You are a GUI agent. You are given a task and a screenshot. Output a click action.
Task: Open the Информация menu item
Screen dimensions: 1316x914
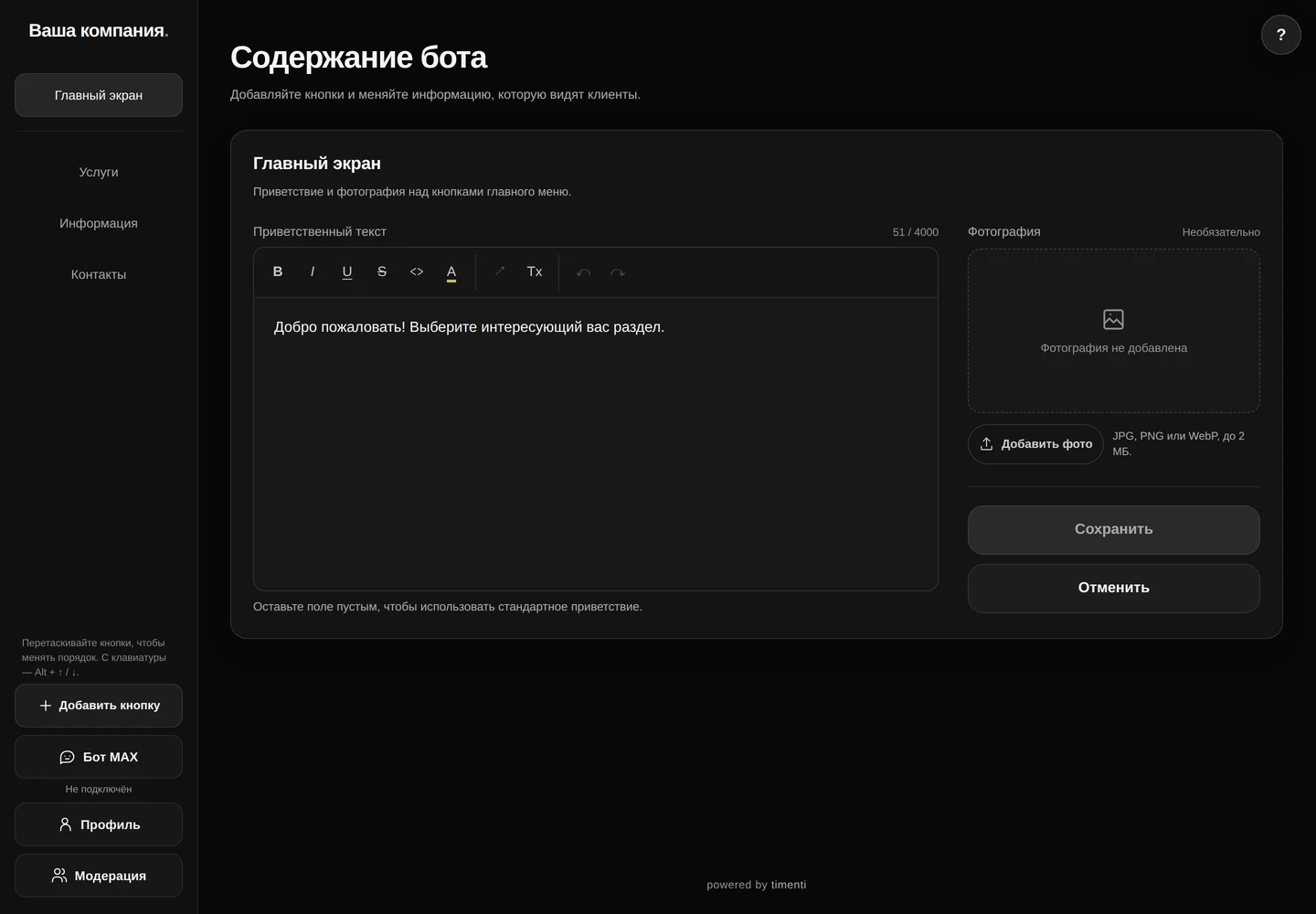pos(99,223)
